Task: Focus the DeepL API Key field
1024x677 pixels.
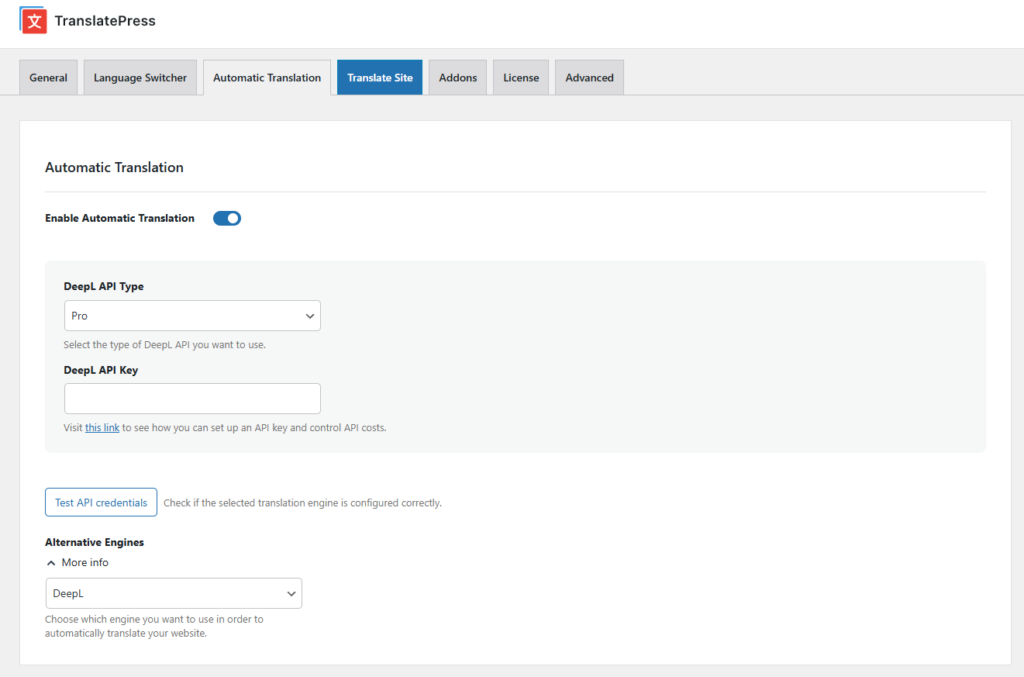Action: point(192,398)
